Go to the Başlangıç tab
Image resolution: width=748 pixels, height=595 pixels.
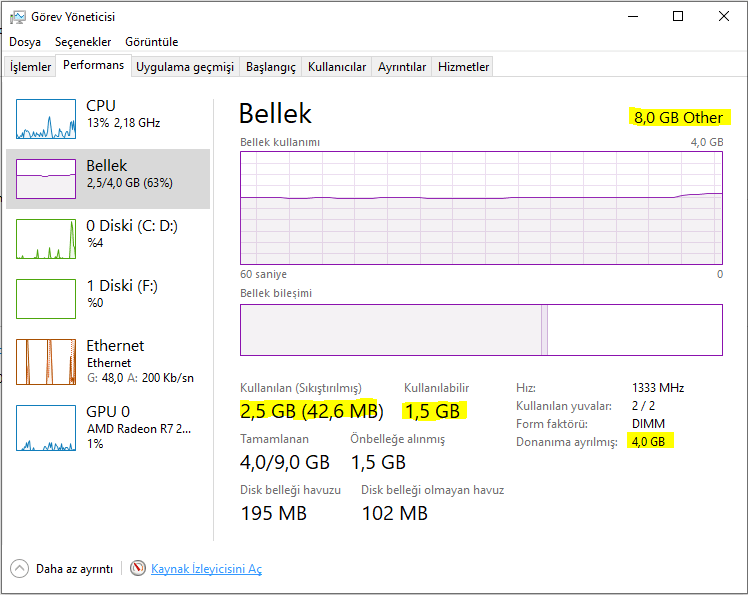271,67
